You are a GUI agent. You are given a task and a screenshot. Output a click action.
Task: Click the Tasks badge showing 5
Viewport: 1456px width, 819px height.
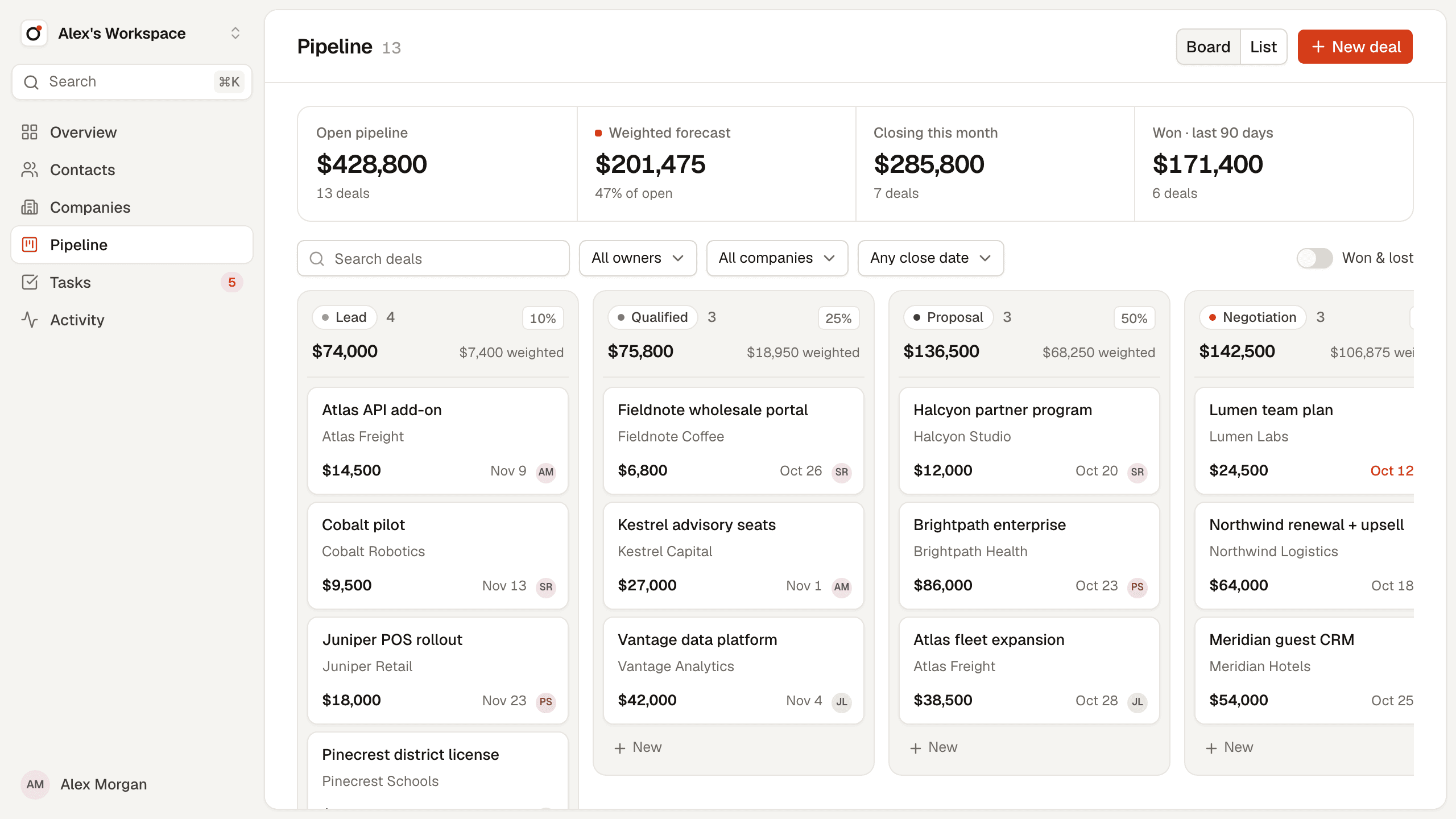232,282
